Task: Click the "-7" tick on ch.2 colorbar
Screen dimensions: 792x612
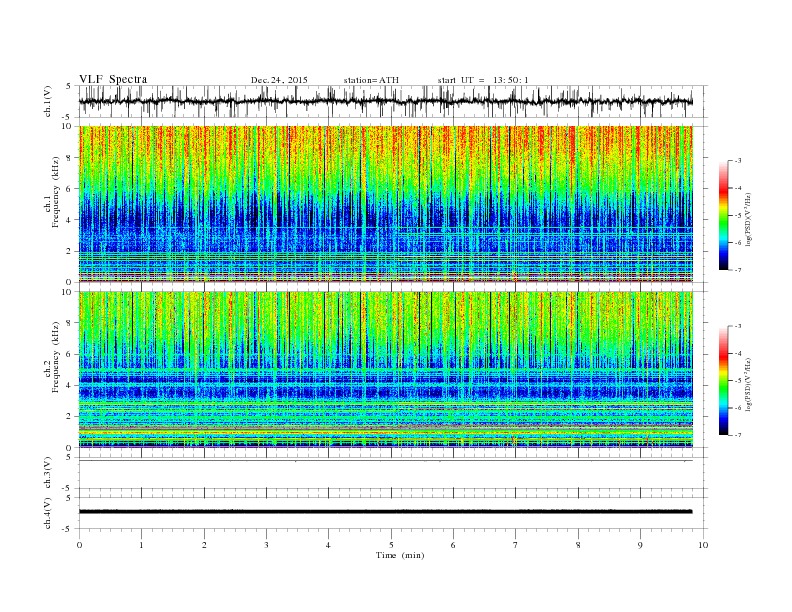Action: pos(738,435)
